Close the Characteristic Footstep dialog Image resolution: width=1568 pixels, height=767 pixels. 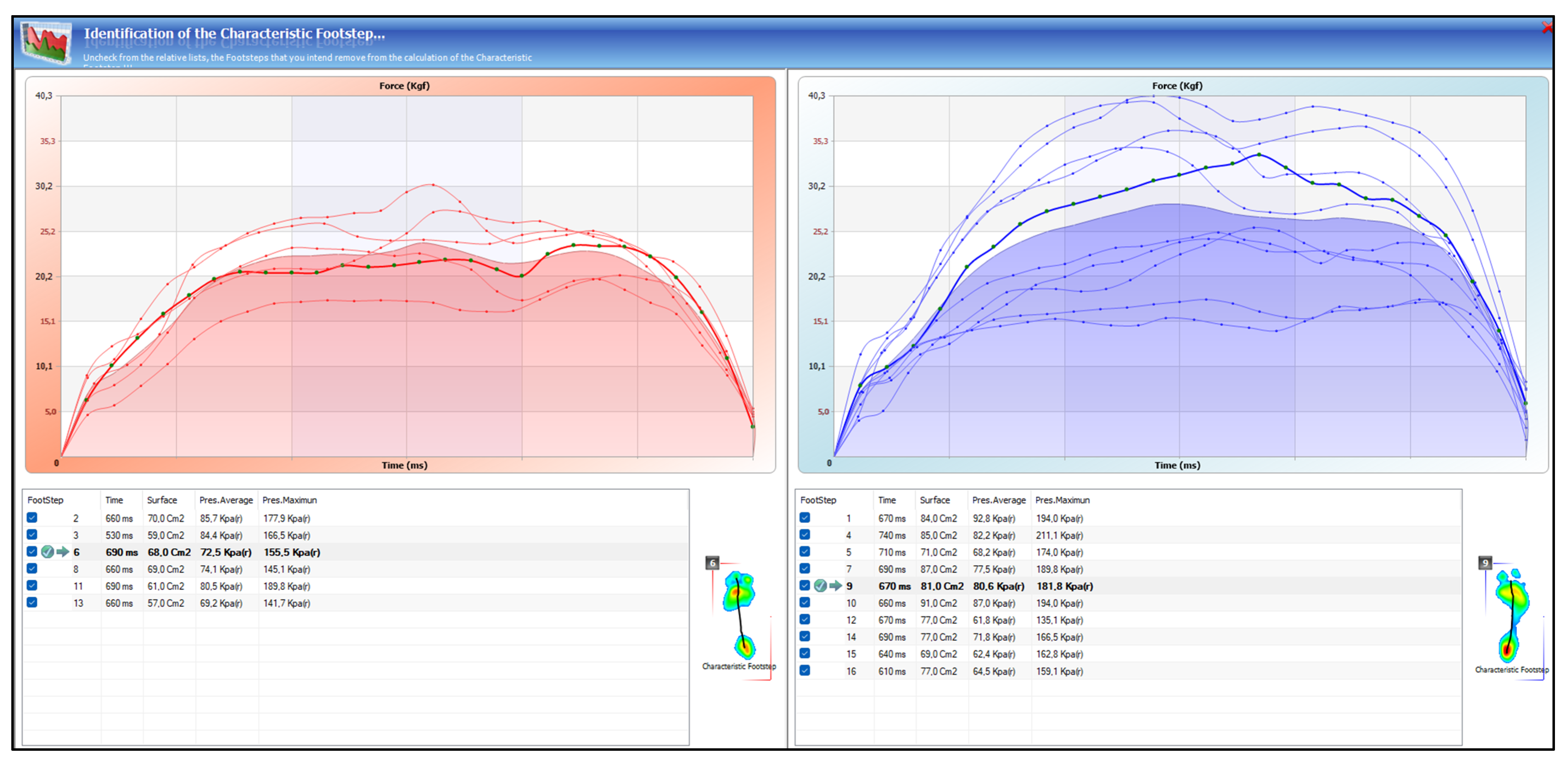[x=1547, y=28]
